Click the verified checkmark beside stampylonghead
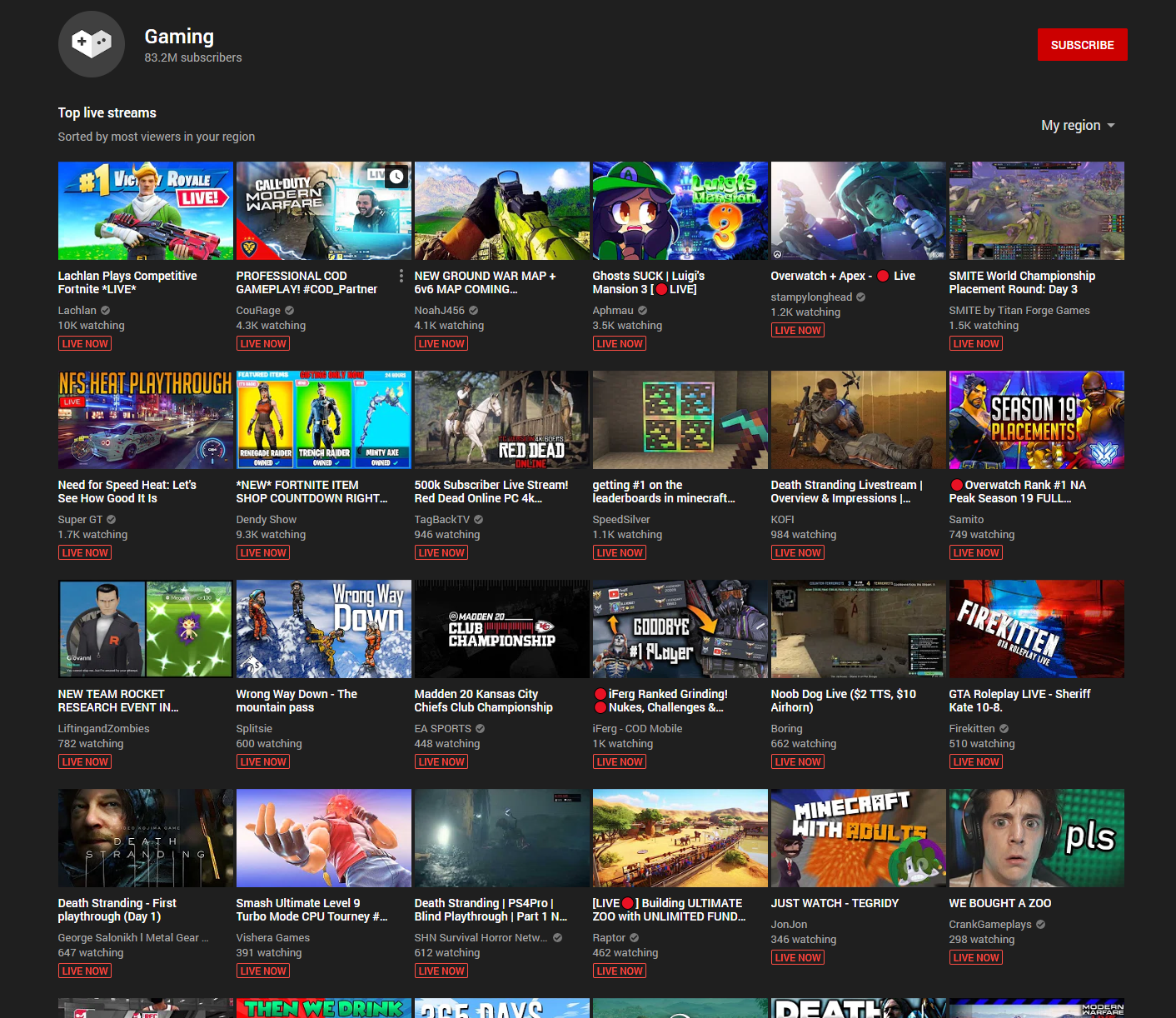The image size is (1176, 1018). 861,297
